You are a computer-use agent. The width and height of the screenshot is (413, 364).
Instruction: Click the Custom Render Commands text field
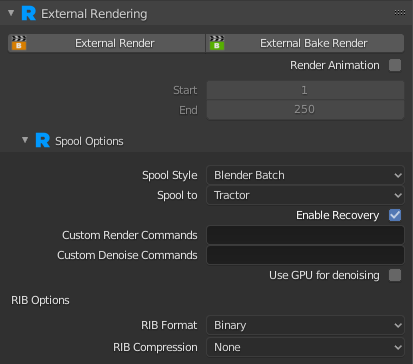tap(305, 235)
